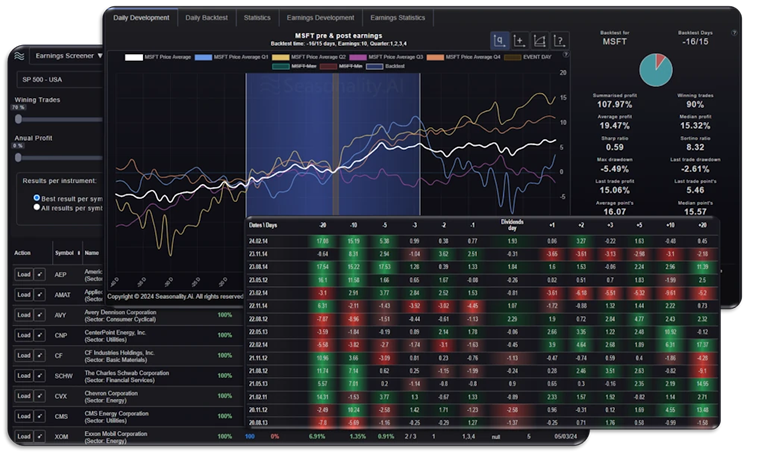The image size is (760, 456).
Task: Sort the table by Symbol column header
Action: (x=62, y=252)
